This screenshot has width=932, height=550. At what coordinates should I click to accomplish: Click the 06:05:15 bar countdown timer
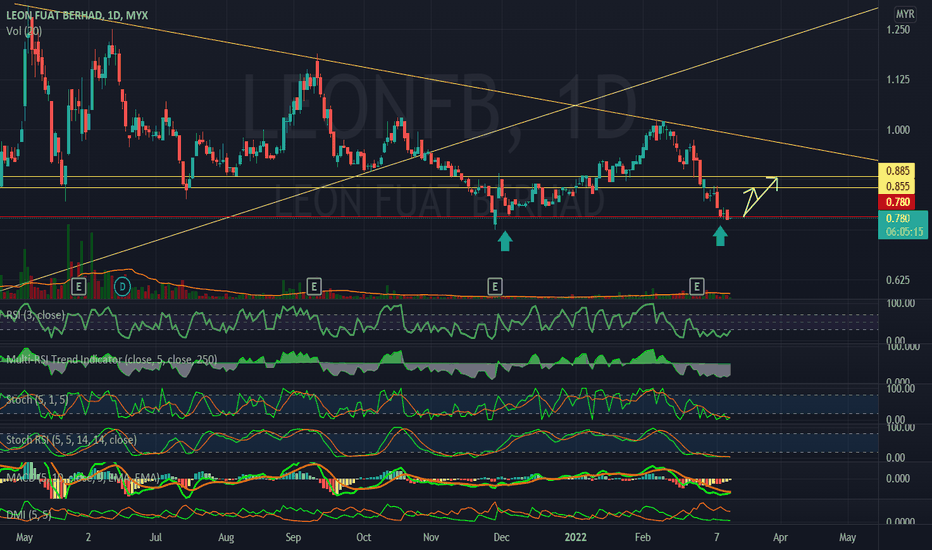coord(904,232)
